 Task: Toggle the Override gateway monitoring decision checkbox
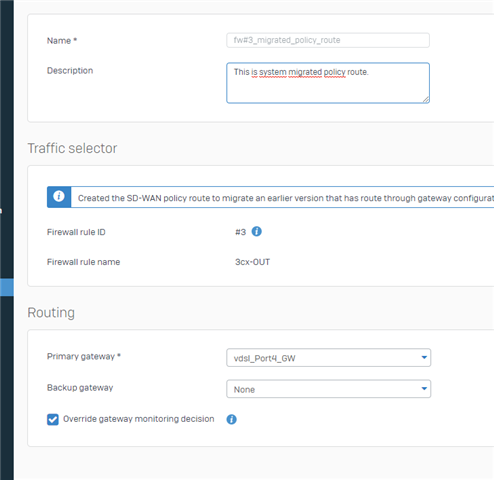pyautogui.click(x=53, y=419)
